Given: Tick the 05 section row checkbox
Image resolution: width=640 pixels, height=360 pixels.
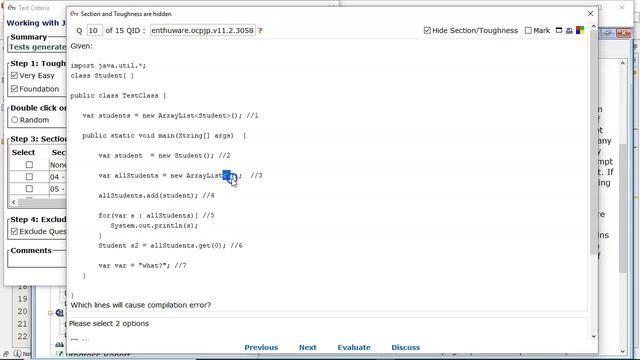Looking at the screenshot, I should click(x=29, y=189).
